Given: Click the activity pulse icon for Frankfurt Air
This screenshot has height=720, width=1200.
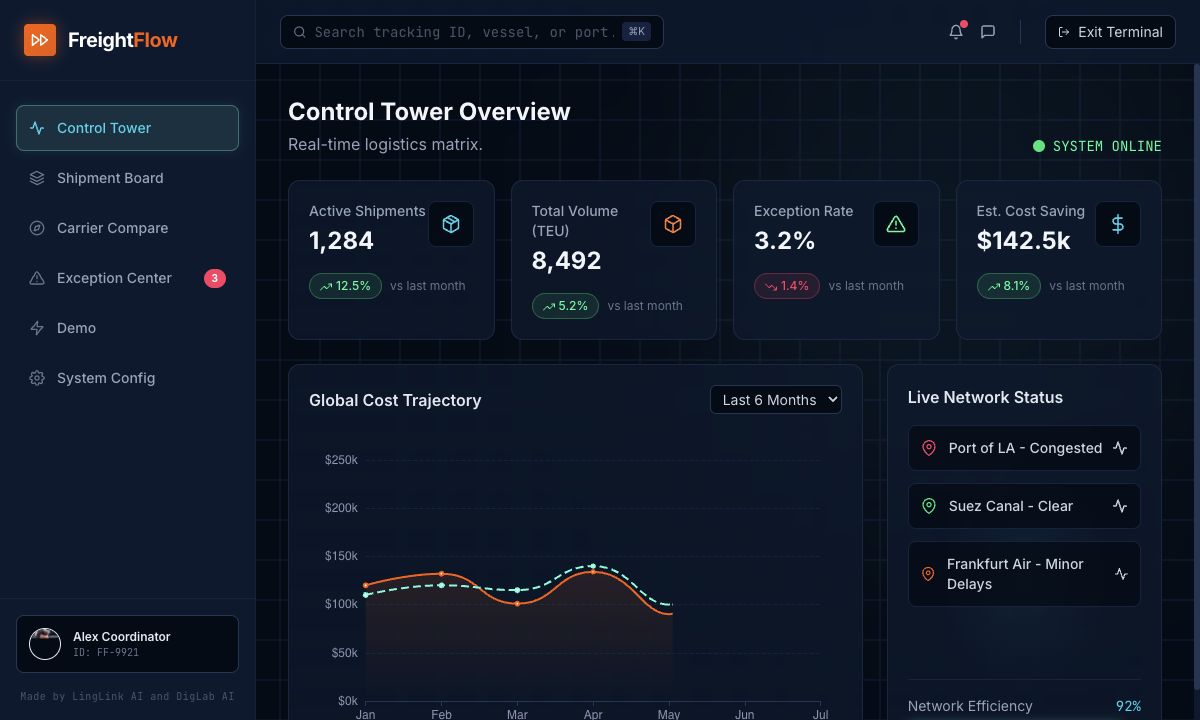Looking at the screenshot, I should point(1121,574).
